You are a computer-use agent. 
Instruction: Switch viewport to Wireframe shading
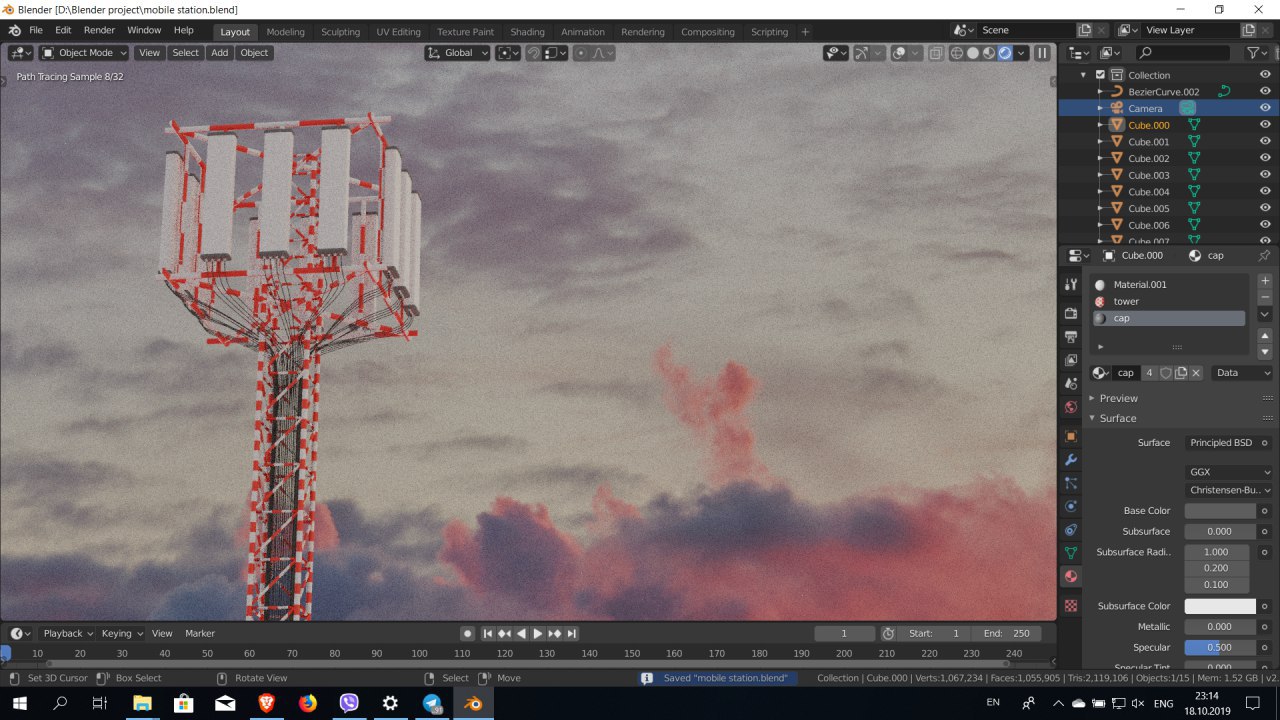tap(957, 53)
